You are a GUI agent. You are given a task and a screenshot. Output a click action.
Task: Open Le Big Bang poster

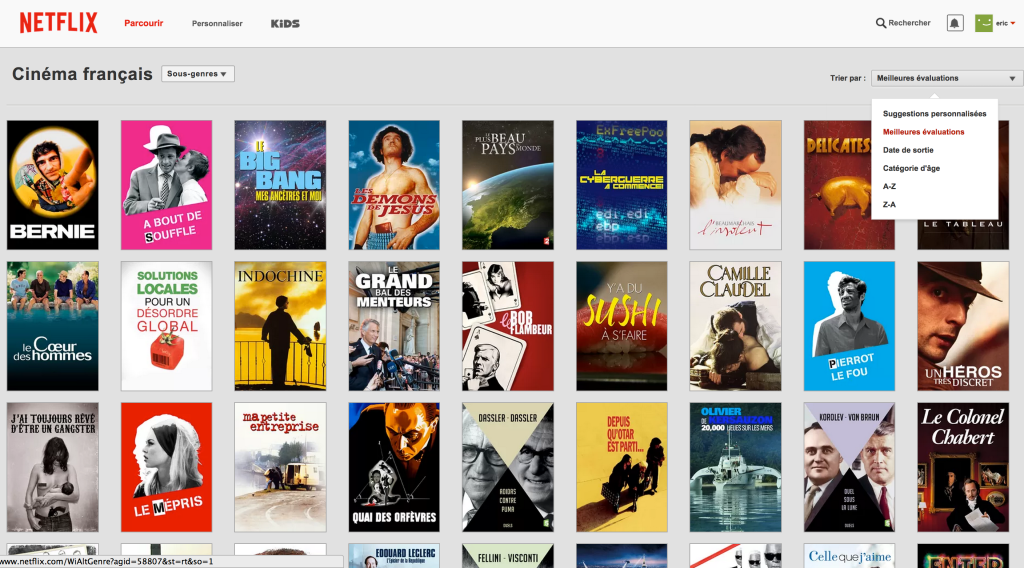[x=280, y=185]
